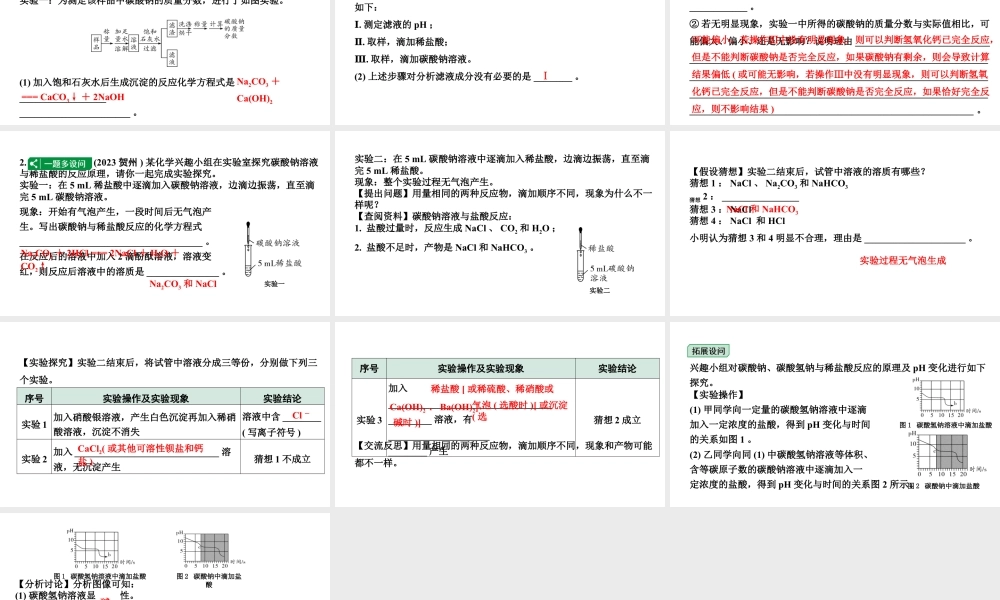Click the share icon beside the 一题多设问 tag
Screen dimensions: 1000x600
point(32,163)
